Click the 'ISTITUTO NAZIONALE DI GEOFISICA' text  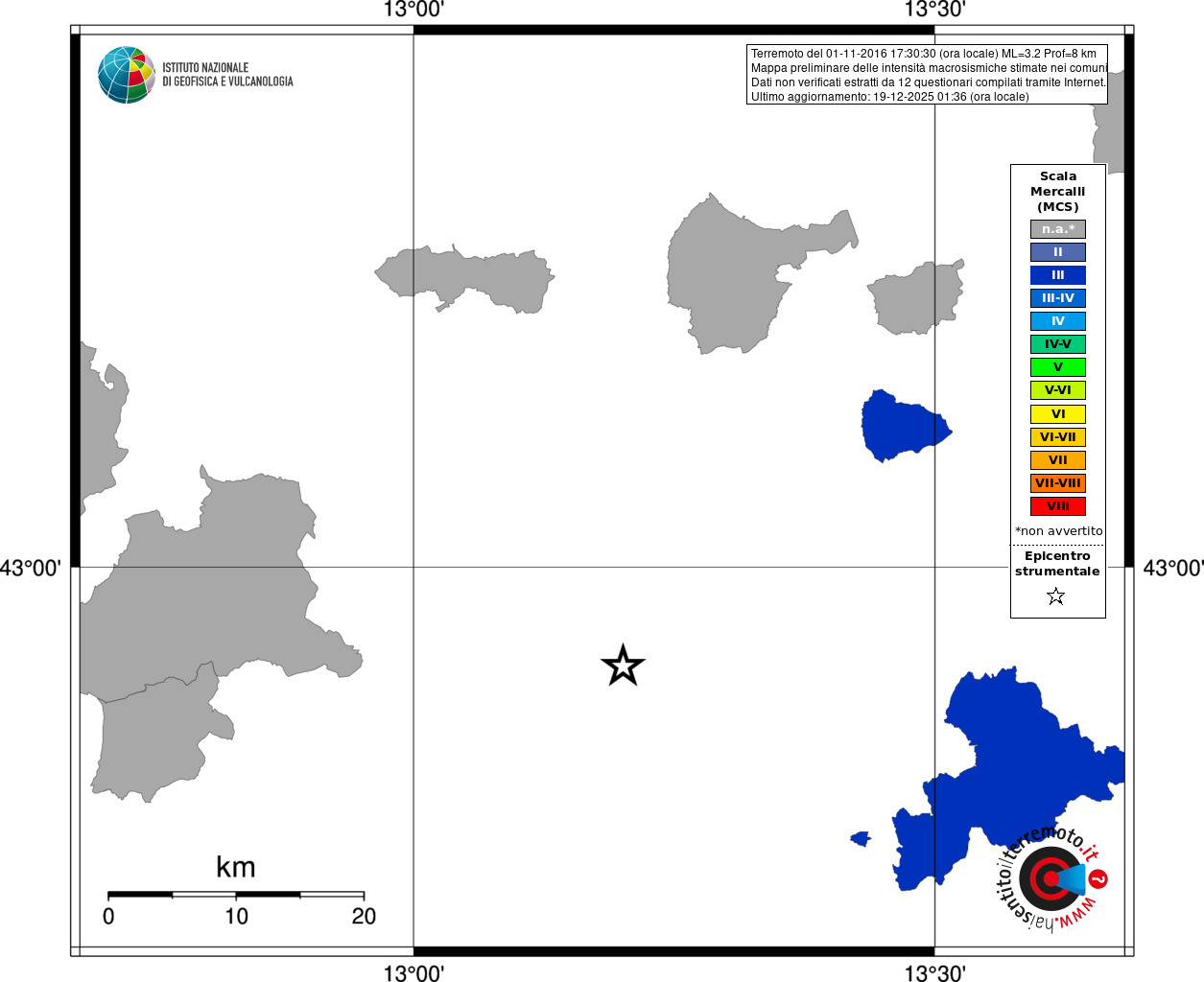click(227, 75)
